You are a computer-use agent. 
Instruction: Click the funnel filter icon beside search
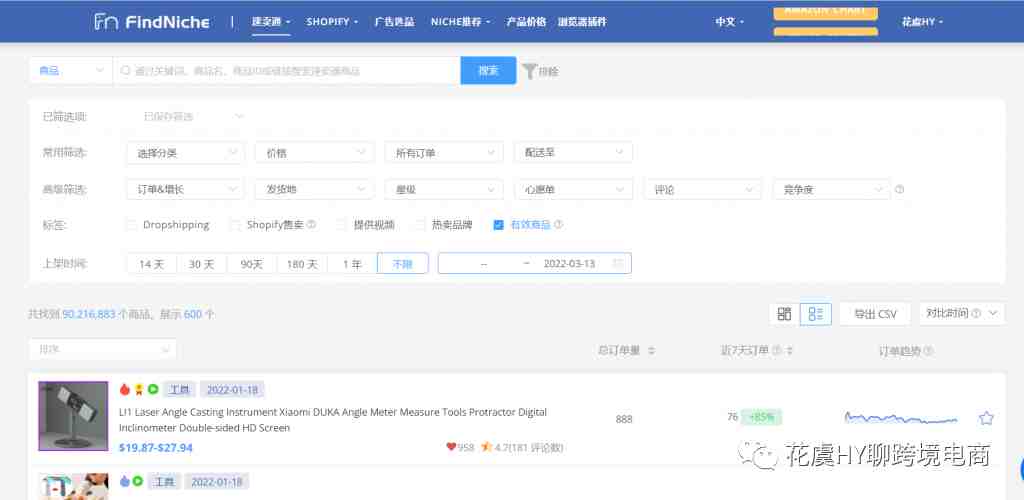(x=529, y=71)
